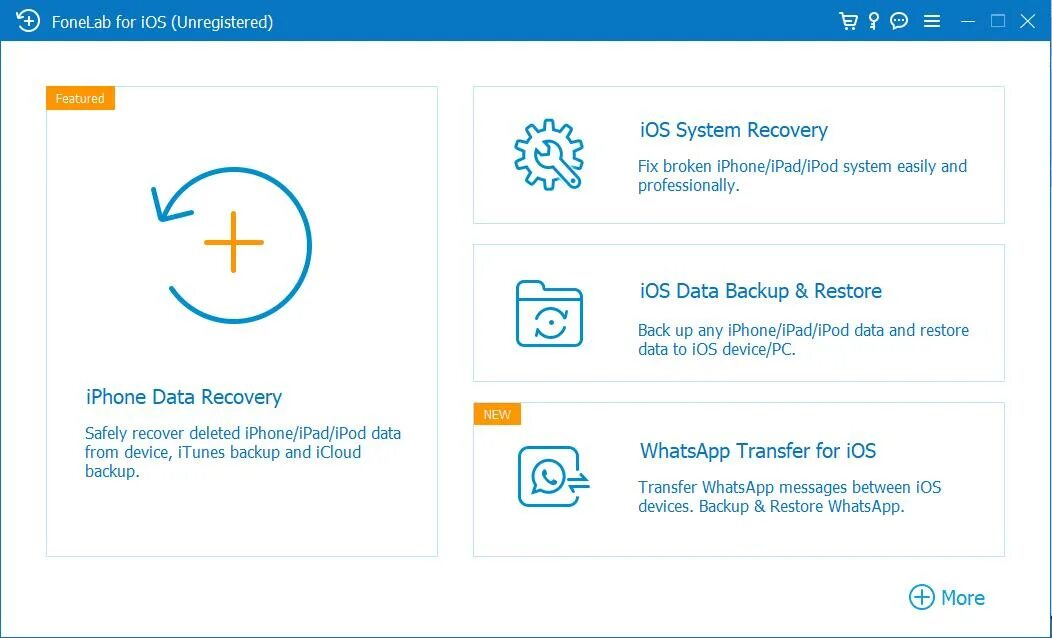Close the FoneLab window
1052x638 pixels.
[x=1027, y=21]
